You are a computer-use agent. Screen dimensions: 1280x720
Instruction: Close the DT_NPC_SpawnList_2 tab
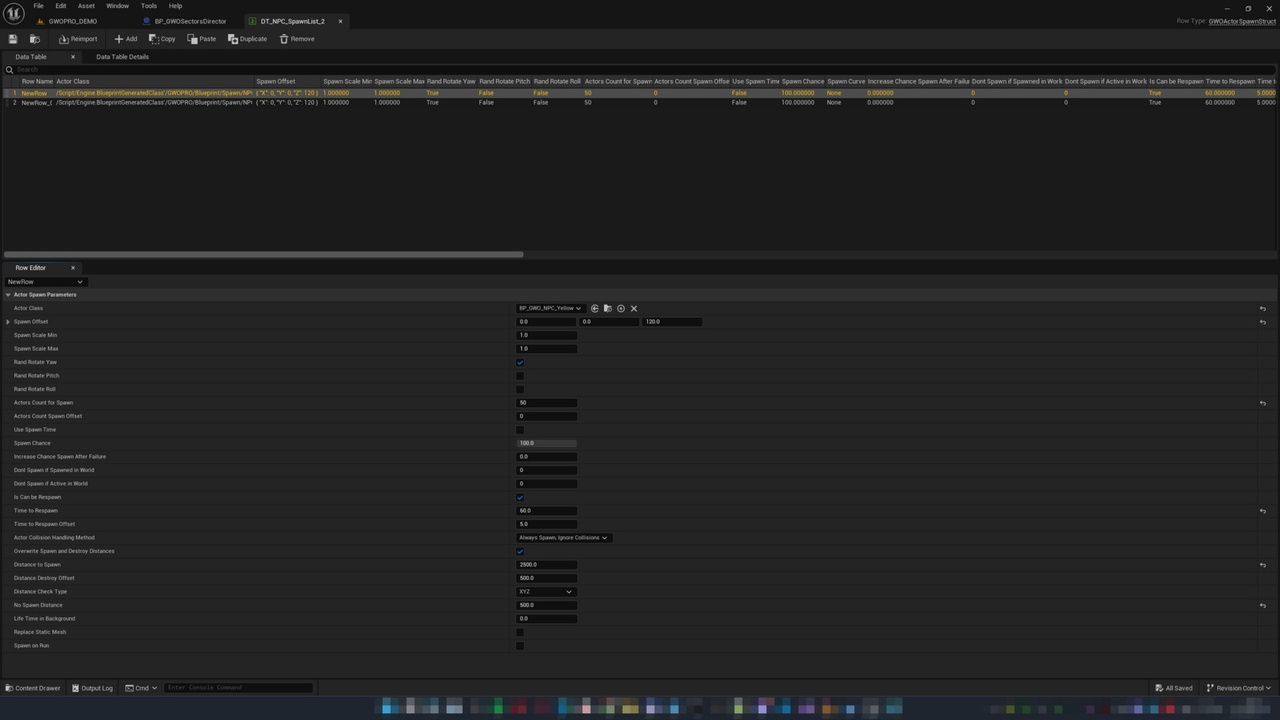point(340,21)
